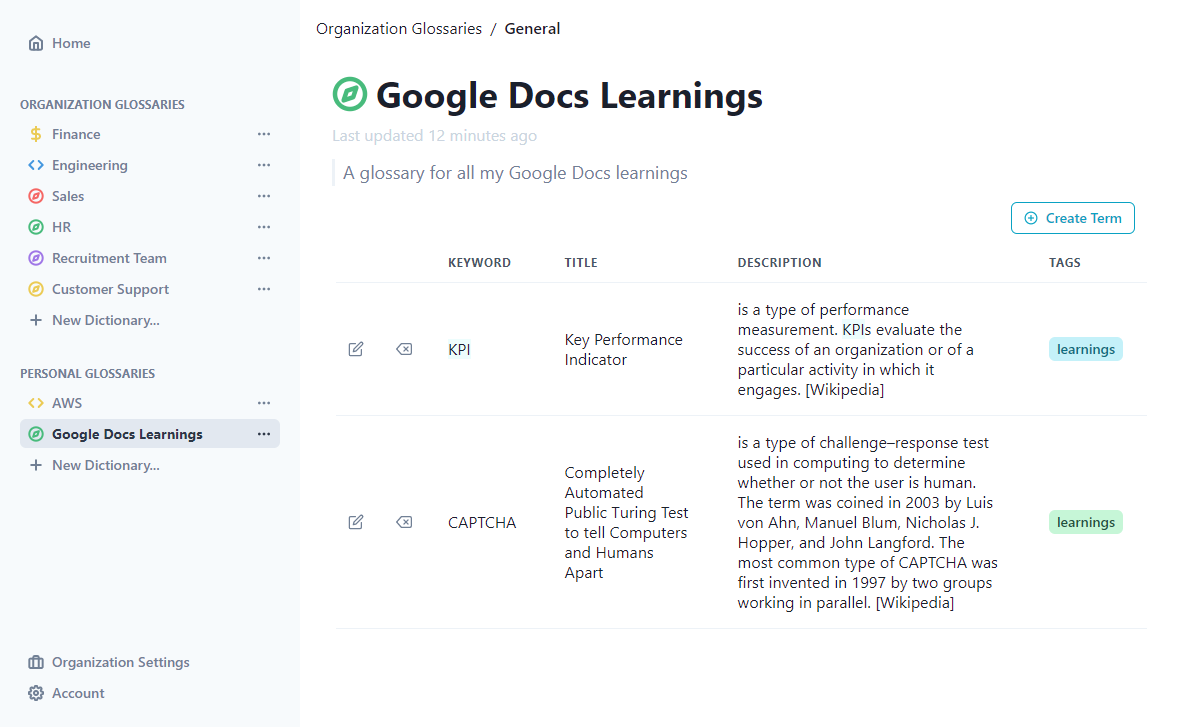Click the Organization Glossaries breadcrumb link
Screen dimensions: 1183x727
(x=399, y=29)
